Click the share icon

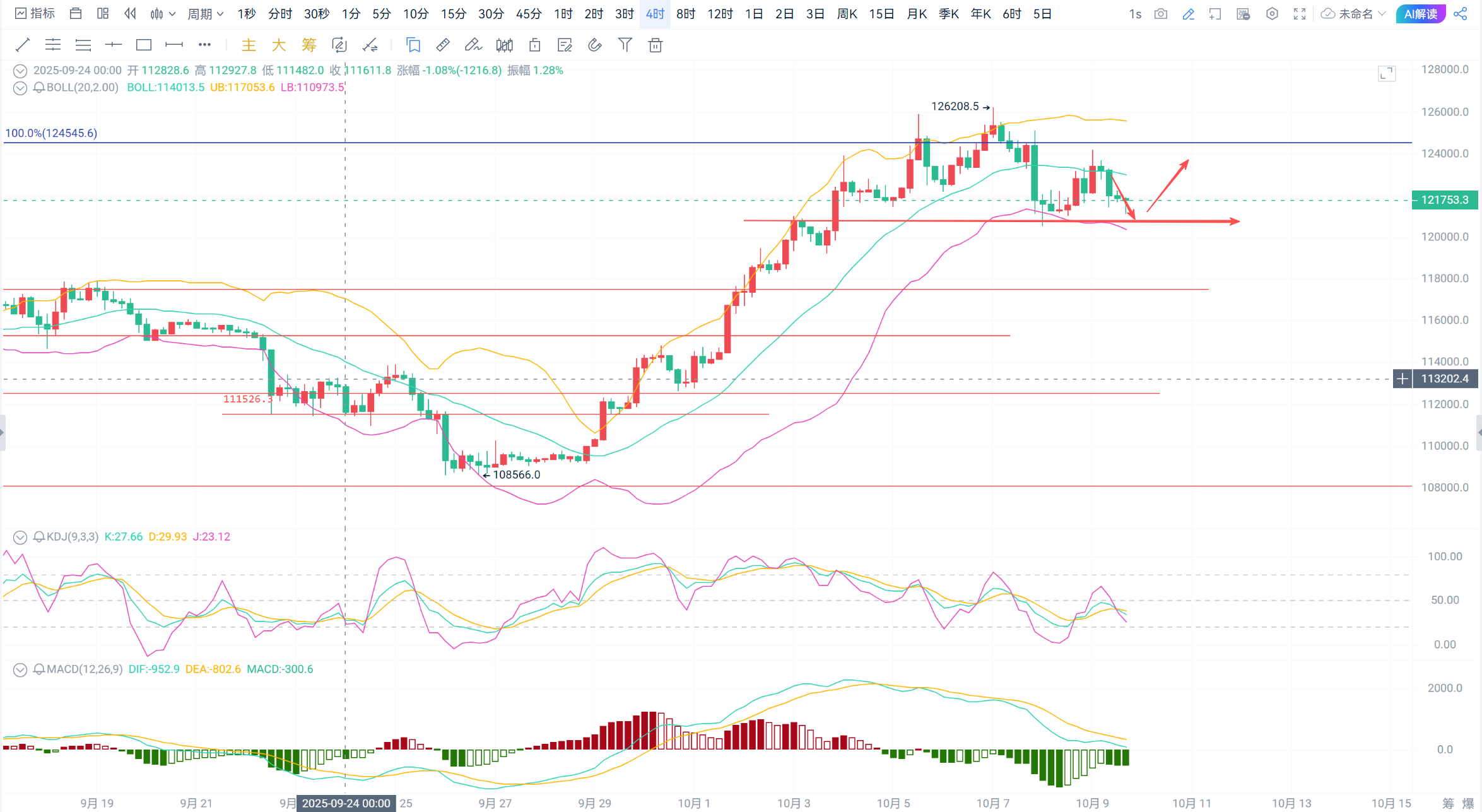point(1461,14)
